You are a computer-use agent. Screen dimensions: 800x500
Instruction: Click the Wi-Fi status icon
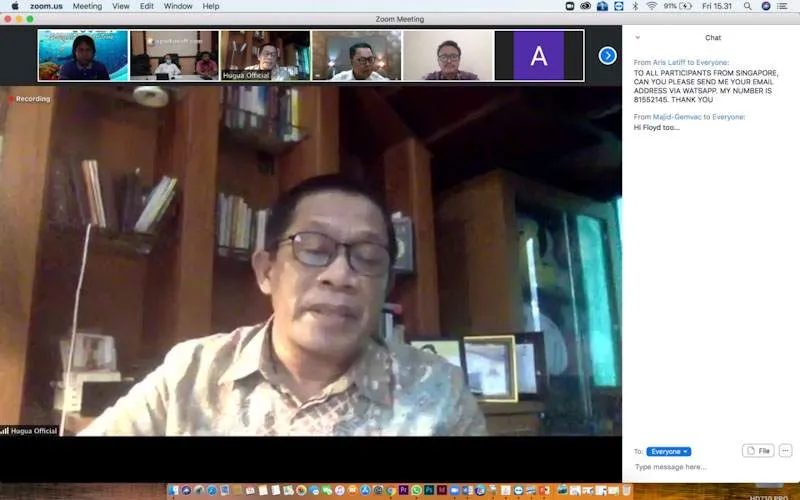point(651,6)
